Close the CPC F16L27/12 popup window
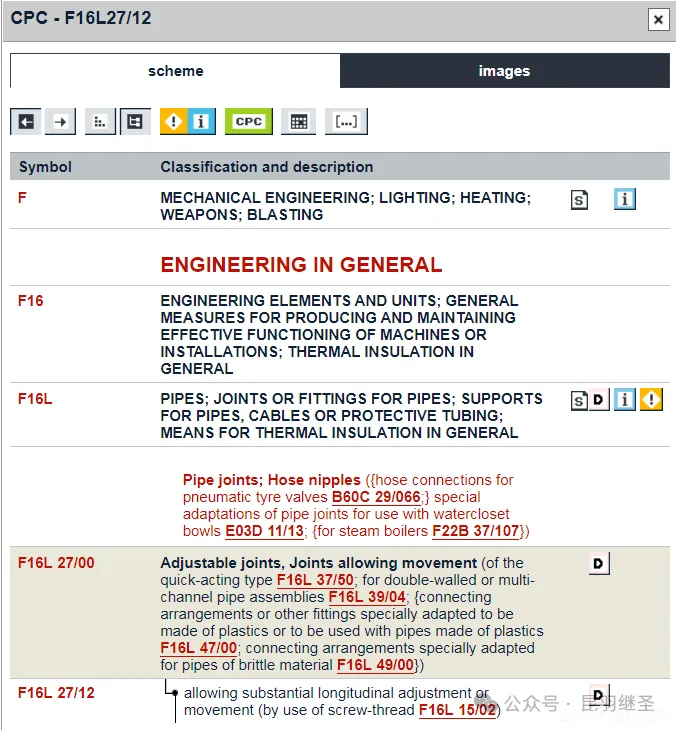The width and height of the screenshot is (676, 730). pos(657,19)
